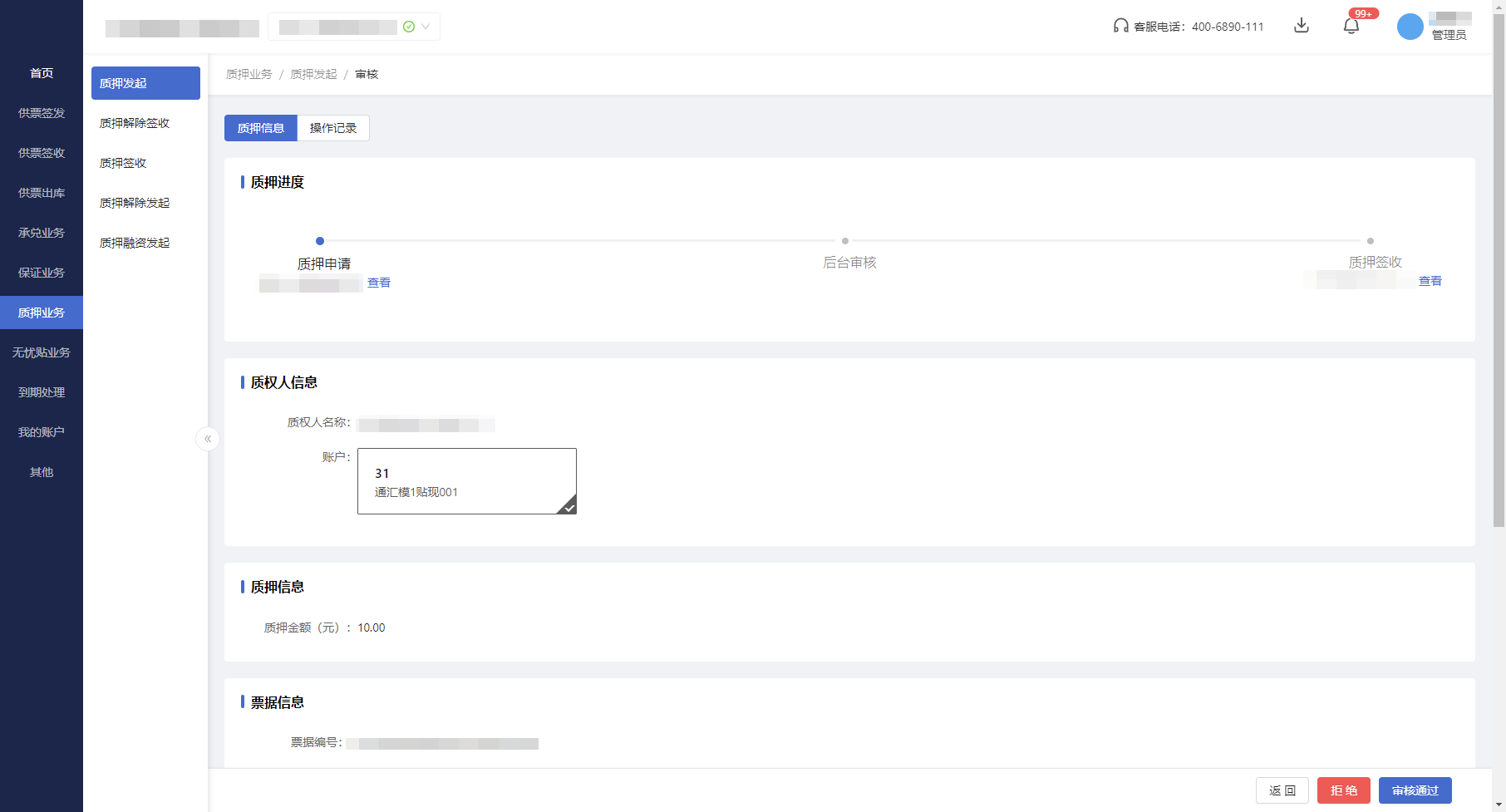Screen dimensions: 1506x812
Task: Switch to the 质押信息 tab
Action: 261,128
